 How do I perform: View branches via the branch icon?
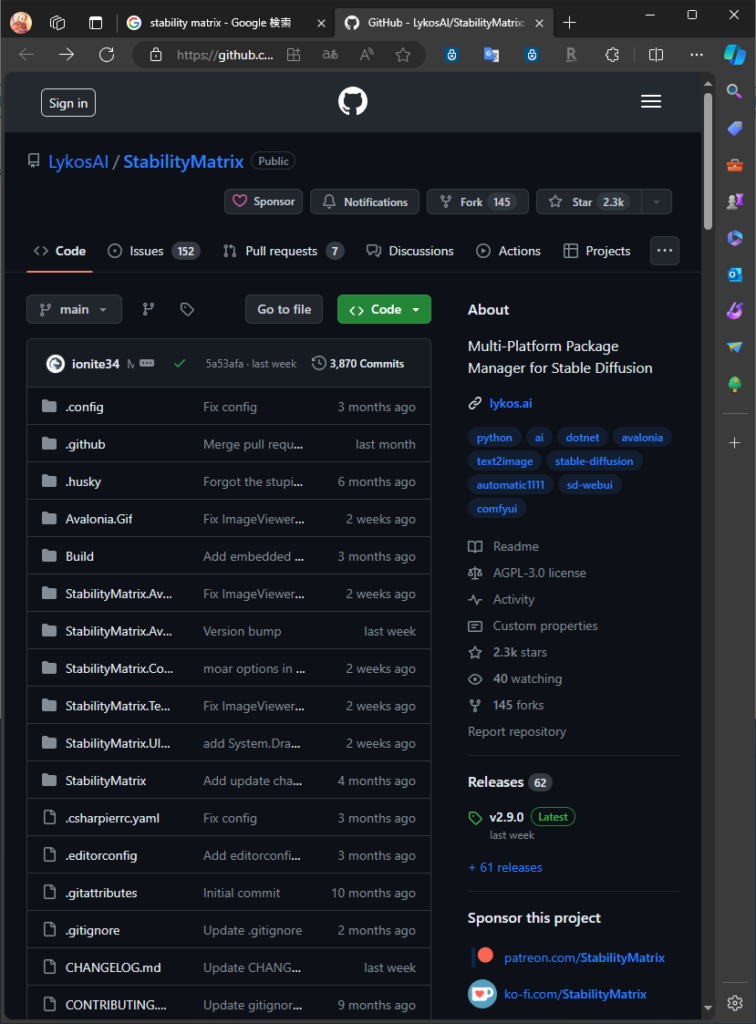(x=149, y=310)
